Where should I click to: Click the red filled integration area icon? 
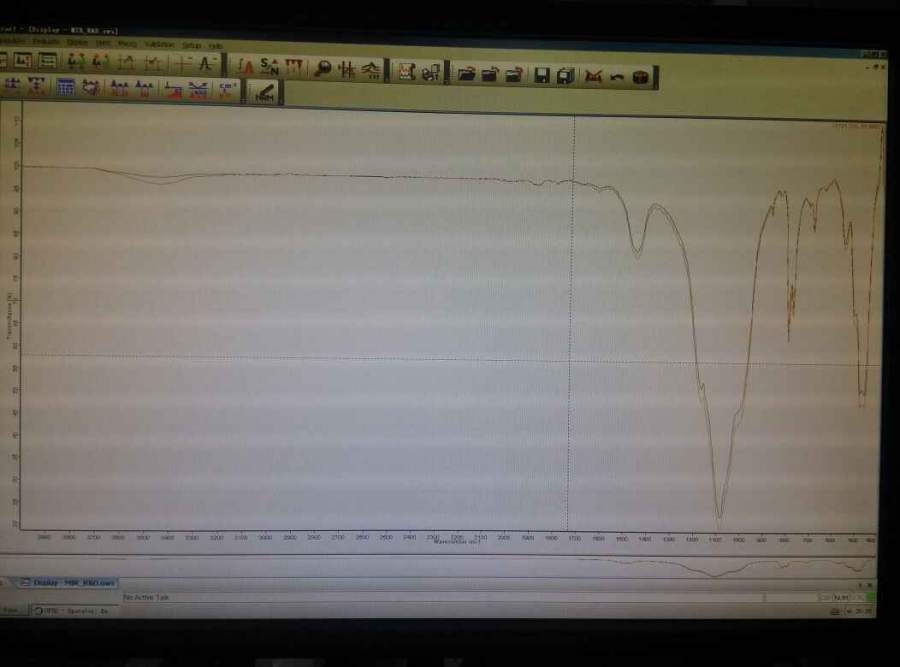click(x=173, y=89)
